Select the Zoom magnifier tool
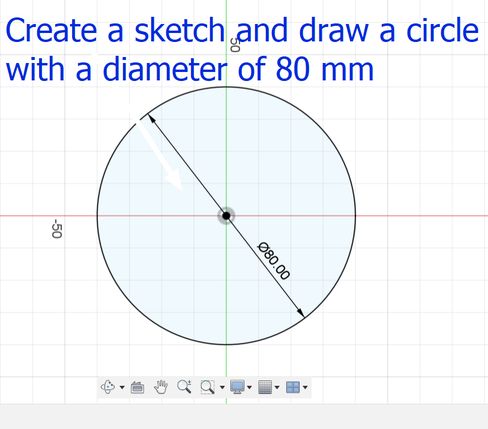 point(184,387)
